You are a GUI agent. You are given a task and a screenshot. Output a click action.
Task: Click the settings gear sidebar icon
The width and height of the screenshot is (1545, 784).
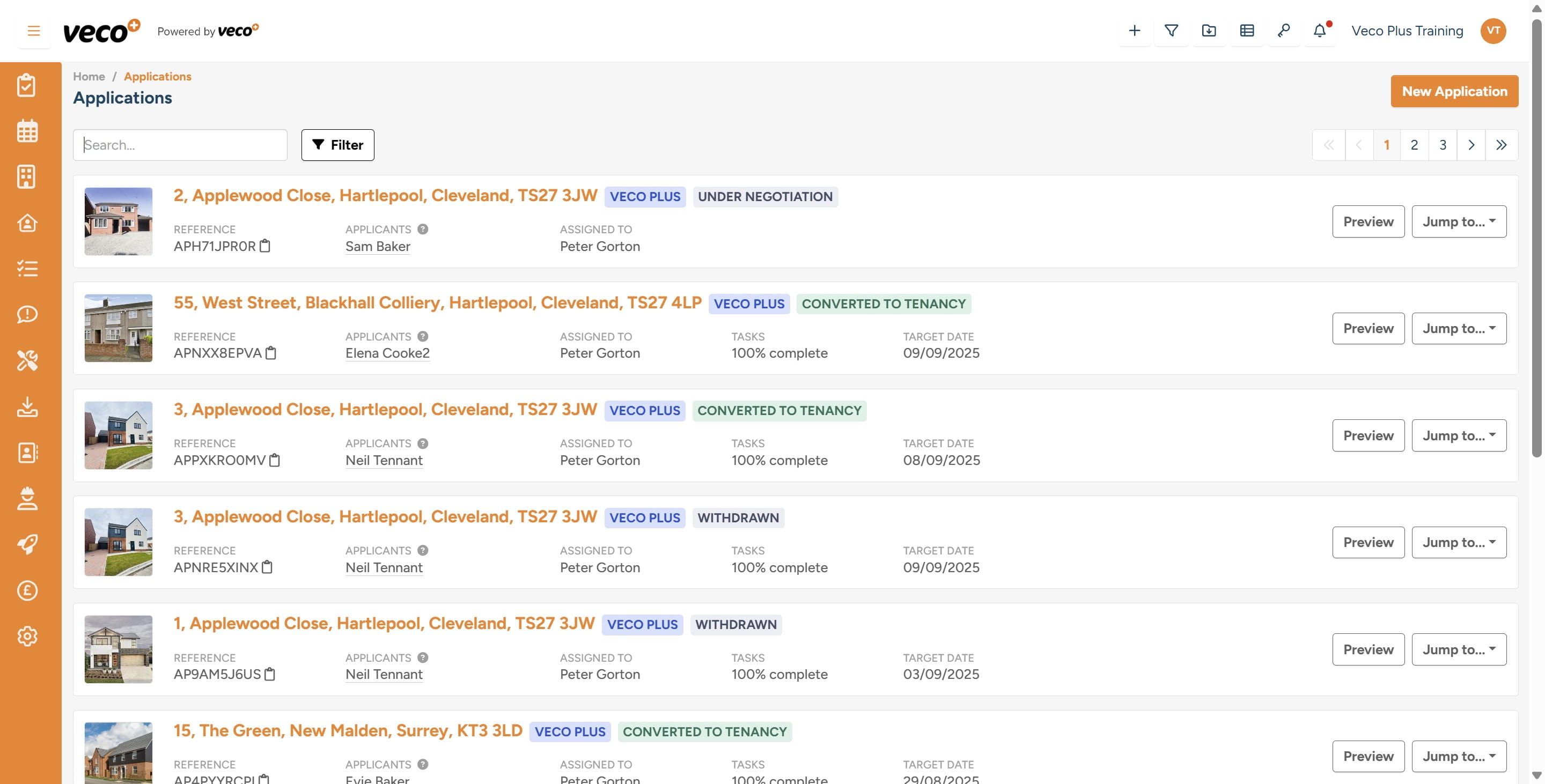coord(27,636)
